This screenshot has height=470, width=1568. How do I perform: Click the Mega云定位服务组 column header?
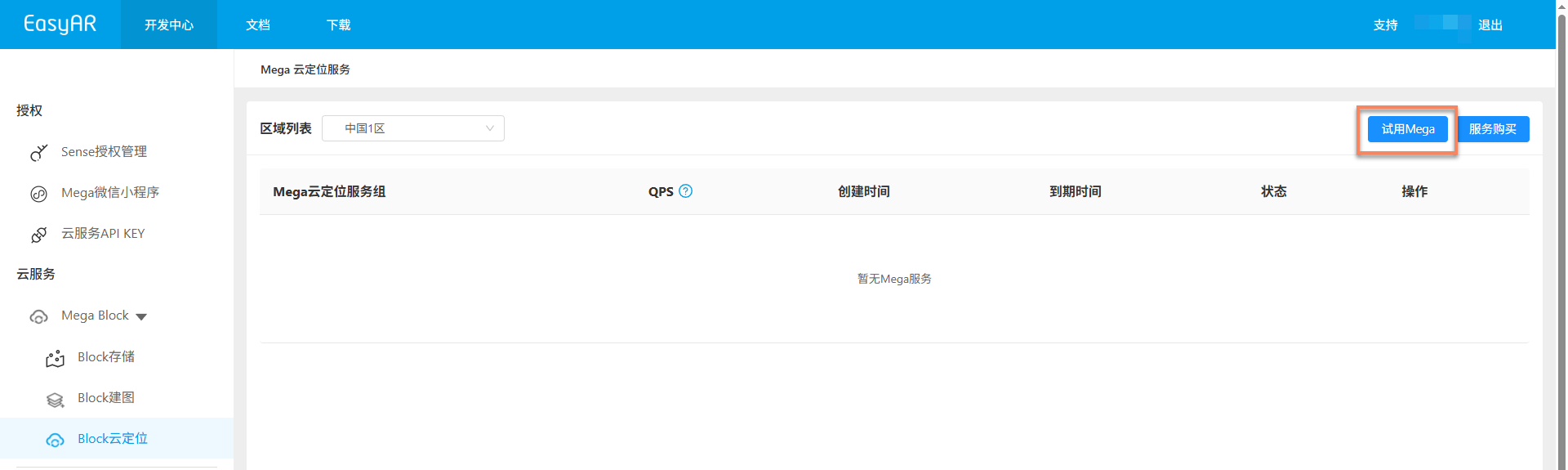[329, 191]
